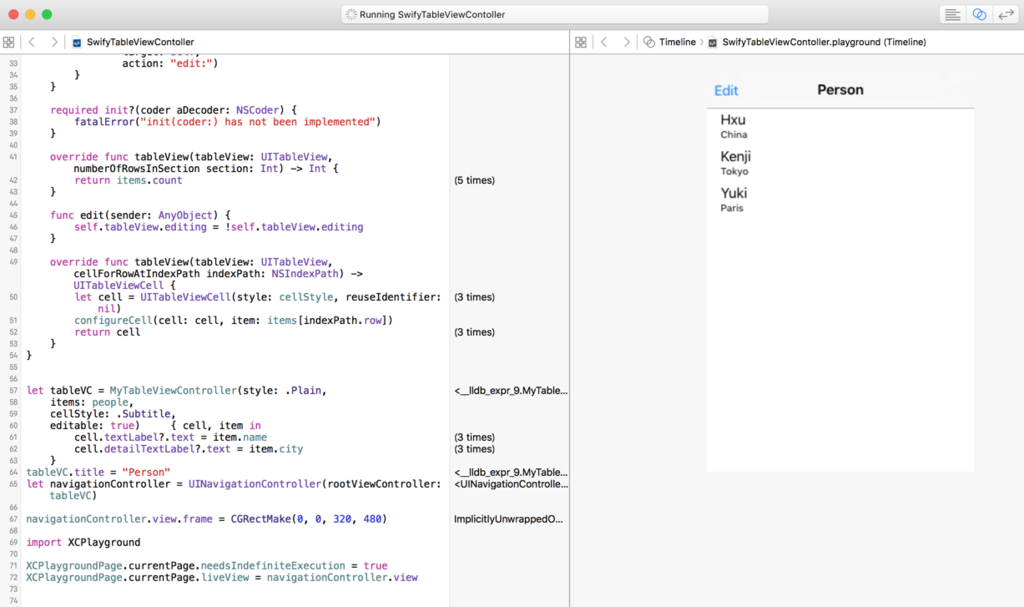This screenshot has width=1024, height=607.
Task: Click 'return items.count' on line 42
Action: (x=128, y=181)
